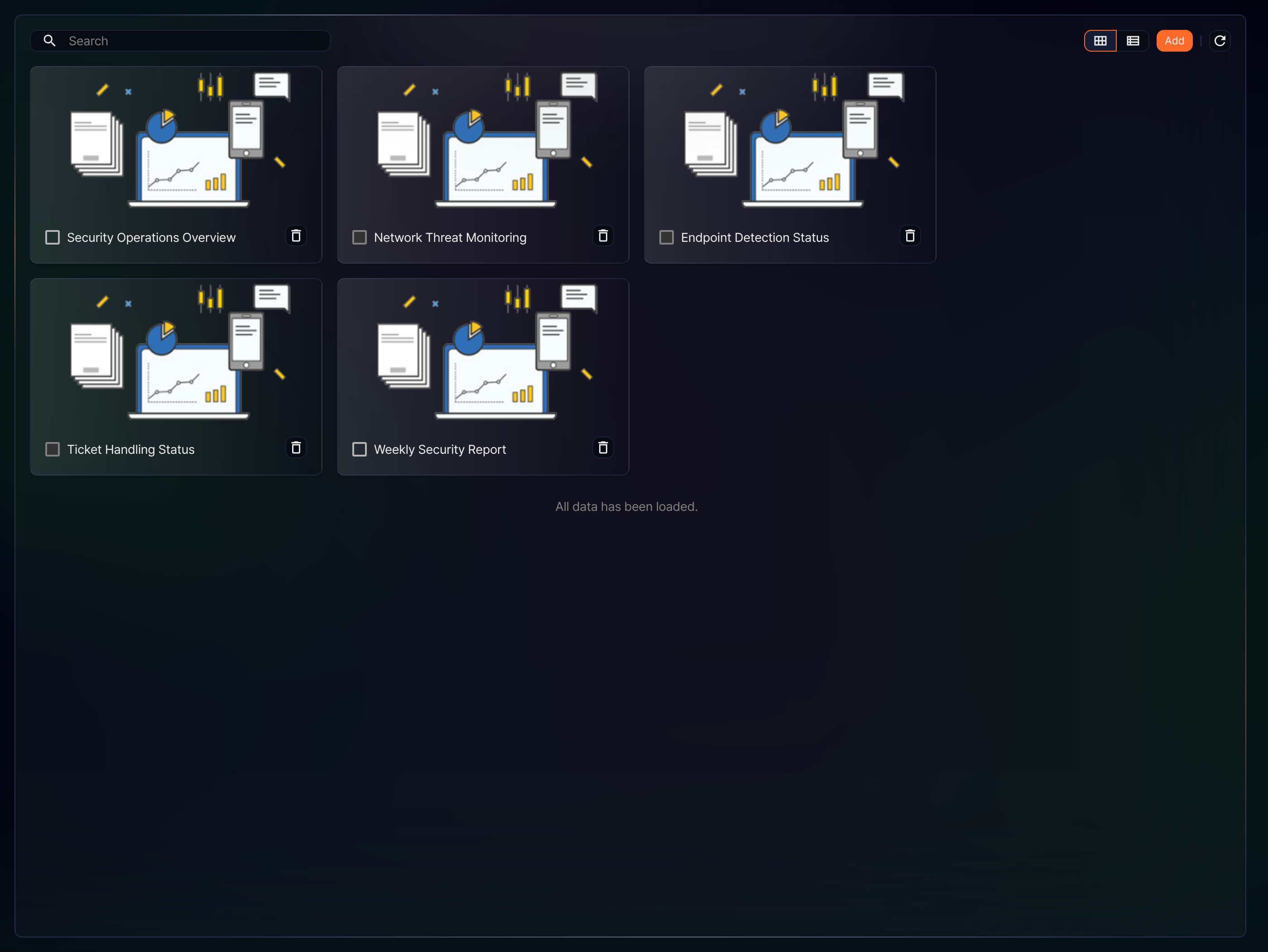Switch to list view layout
1268x952 pixels.
(1133, 41)
